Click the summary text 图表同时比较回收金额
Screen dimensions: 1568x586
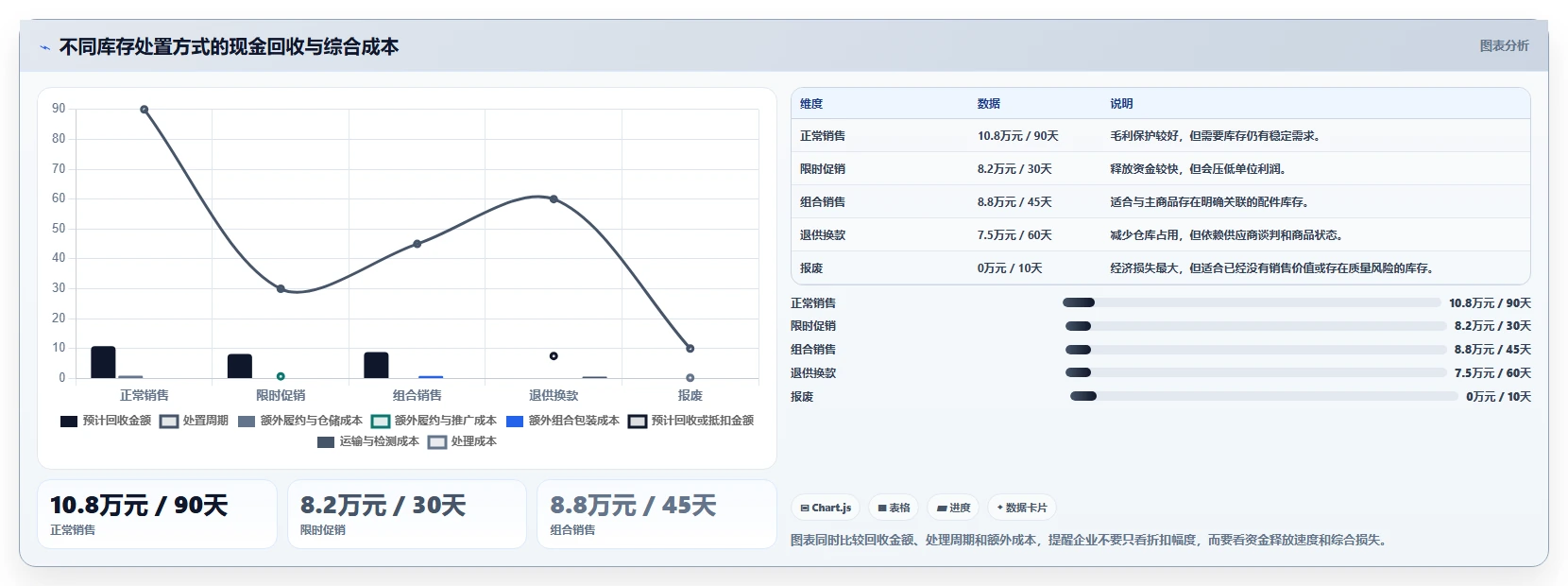pos(1089,541)
